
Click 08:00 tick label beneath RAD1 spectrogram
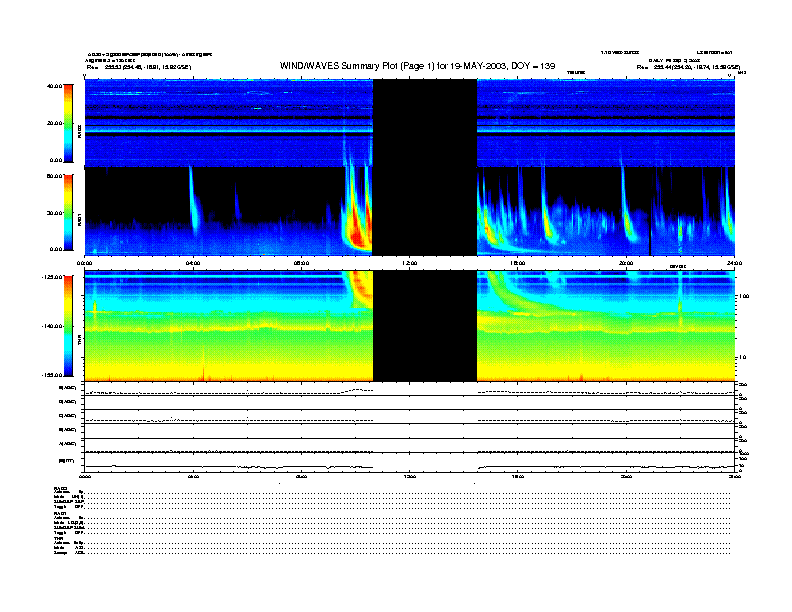pyautogui.click(x=301, y=263)
